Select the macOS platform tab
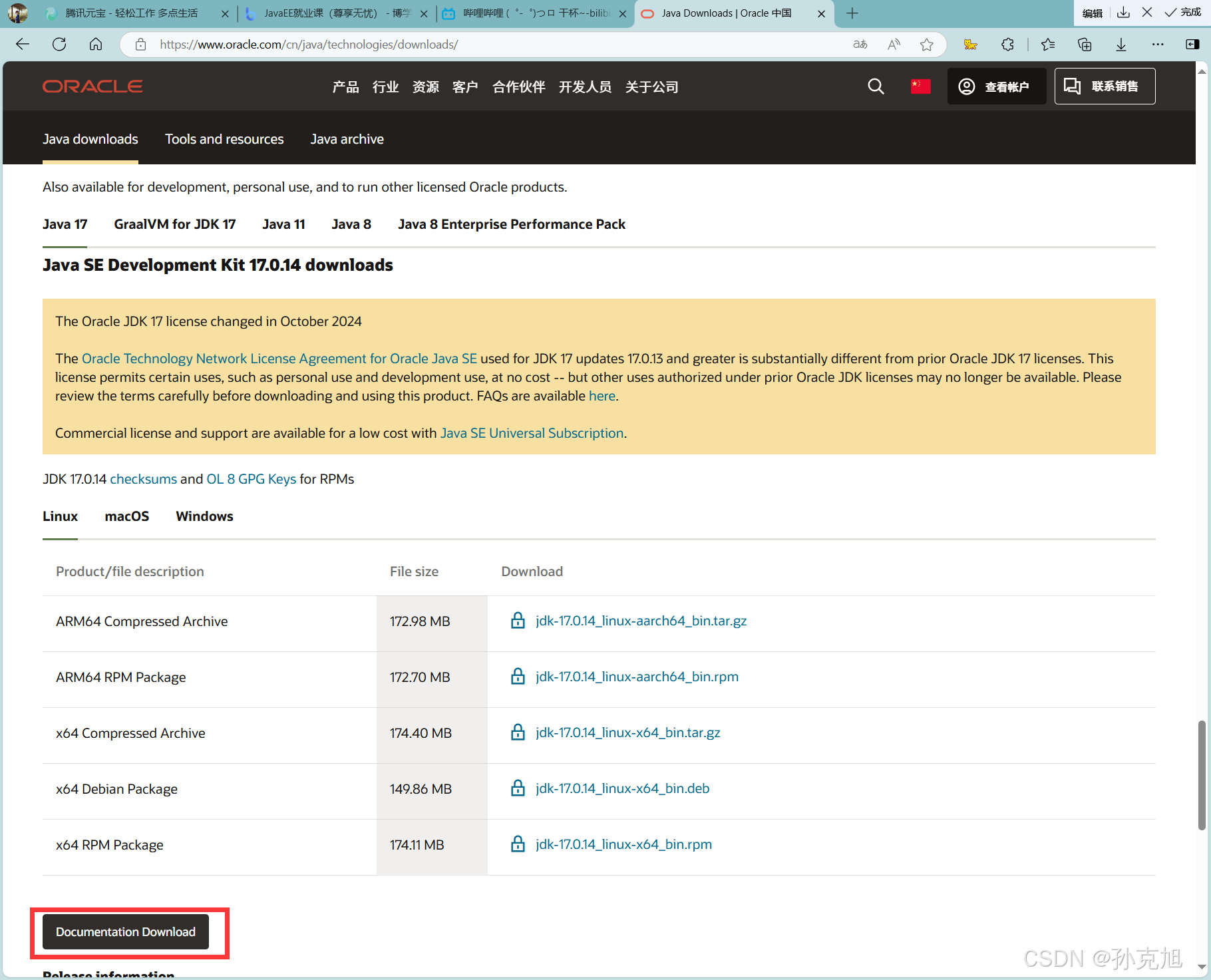Viewport: 1211px width, 980px height. tap(126, 516)
